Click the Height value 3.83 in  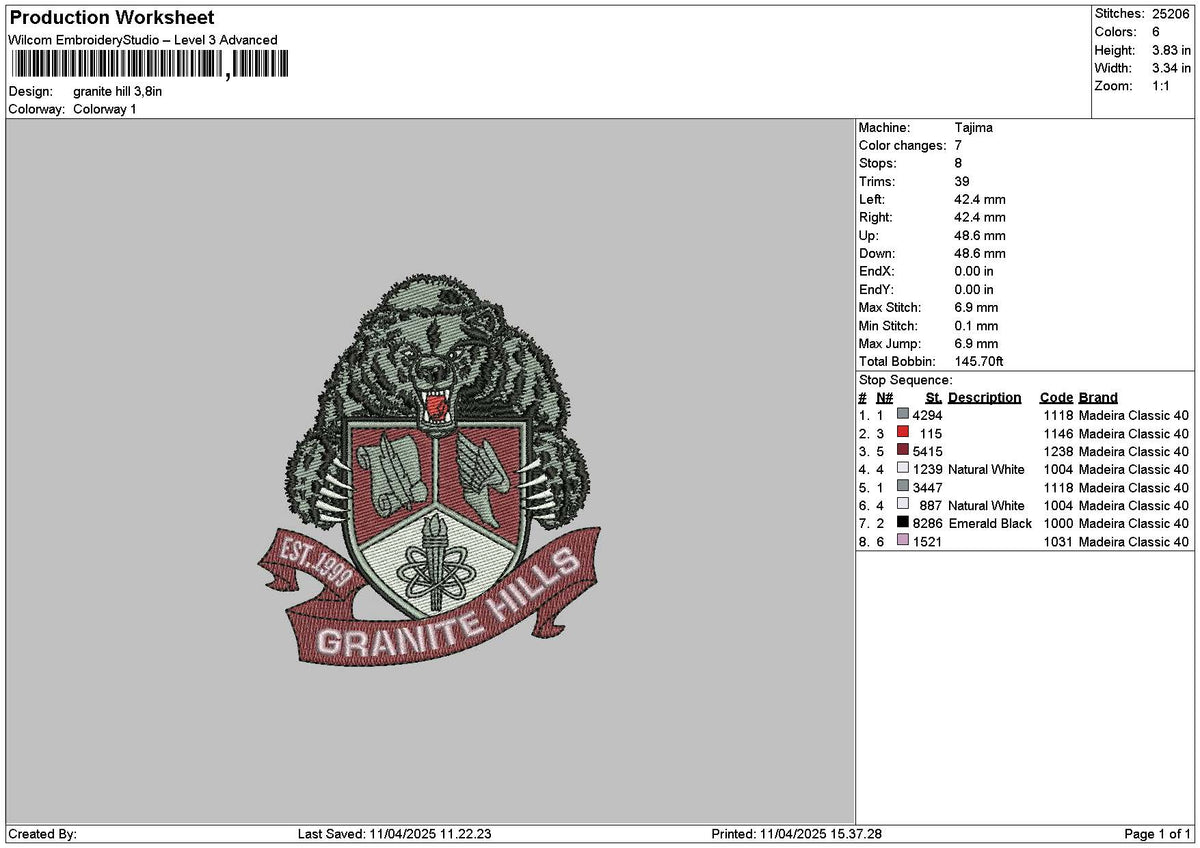click(x=1171, y=50)
